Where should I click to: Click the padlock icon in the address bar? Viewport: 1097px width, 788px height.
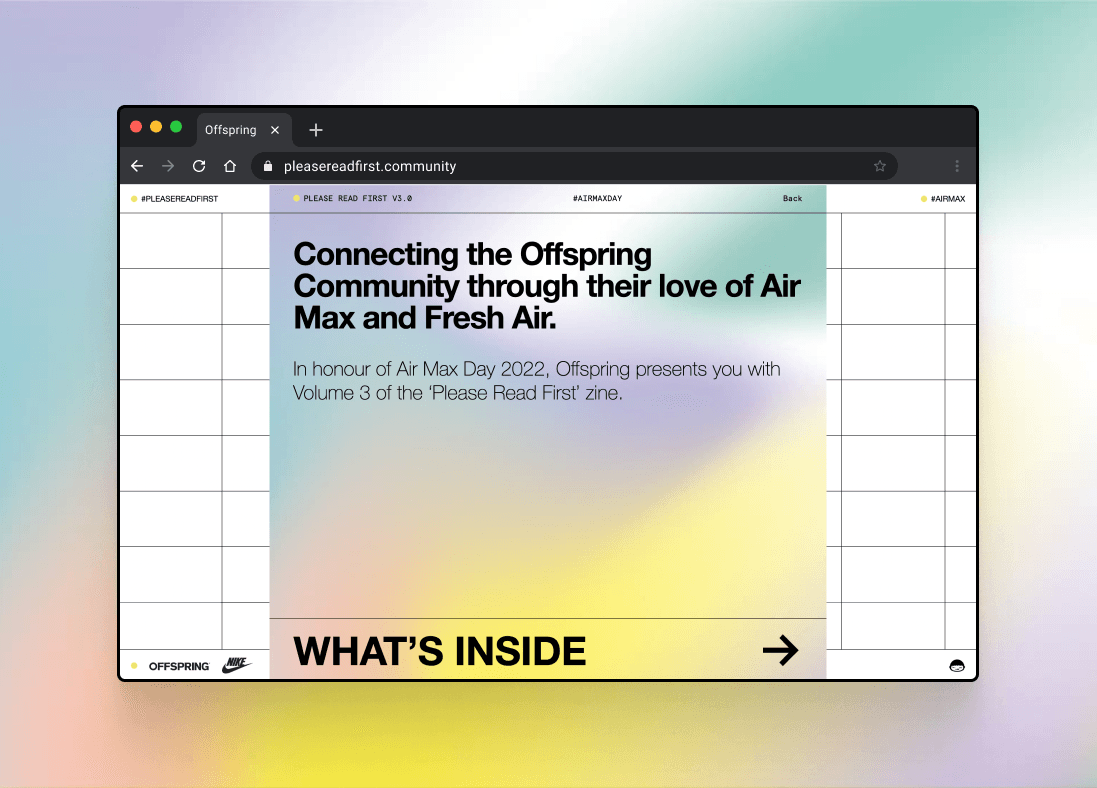266,166
